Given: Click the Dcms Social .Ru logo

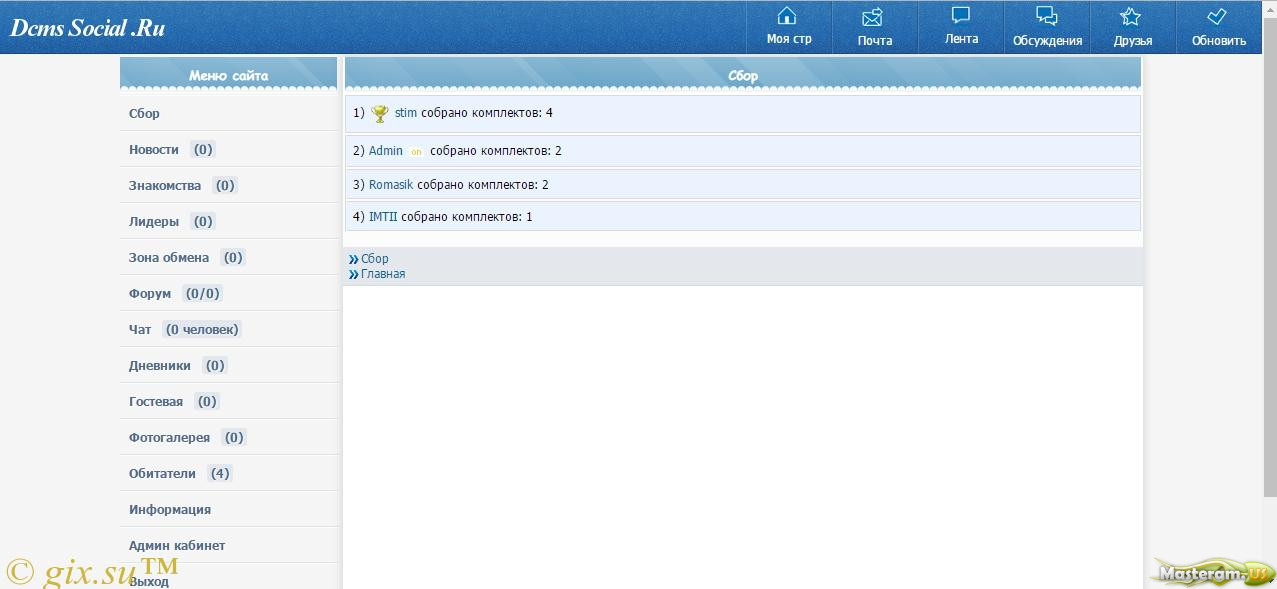Looking at the screenshot, I should [87, 28].
